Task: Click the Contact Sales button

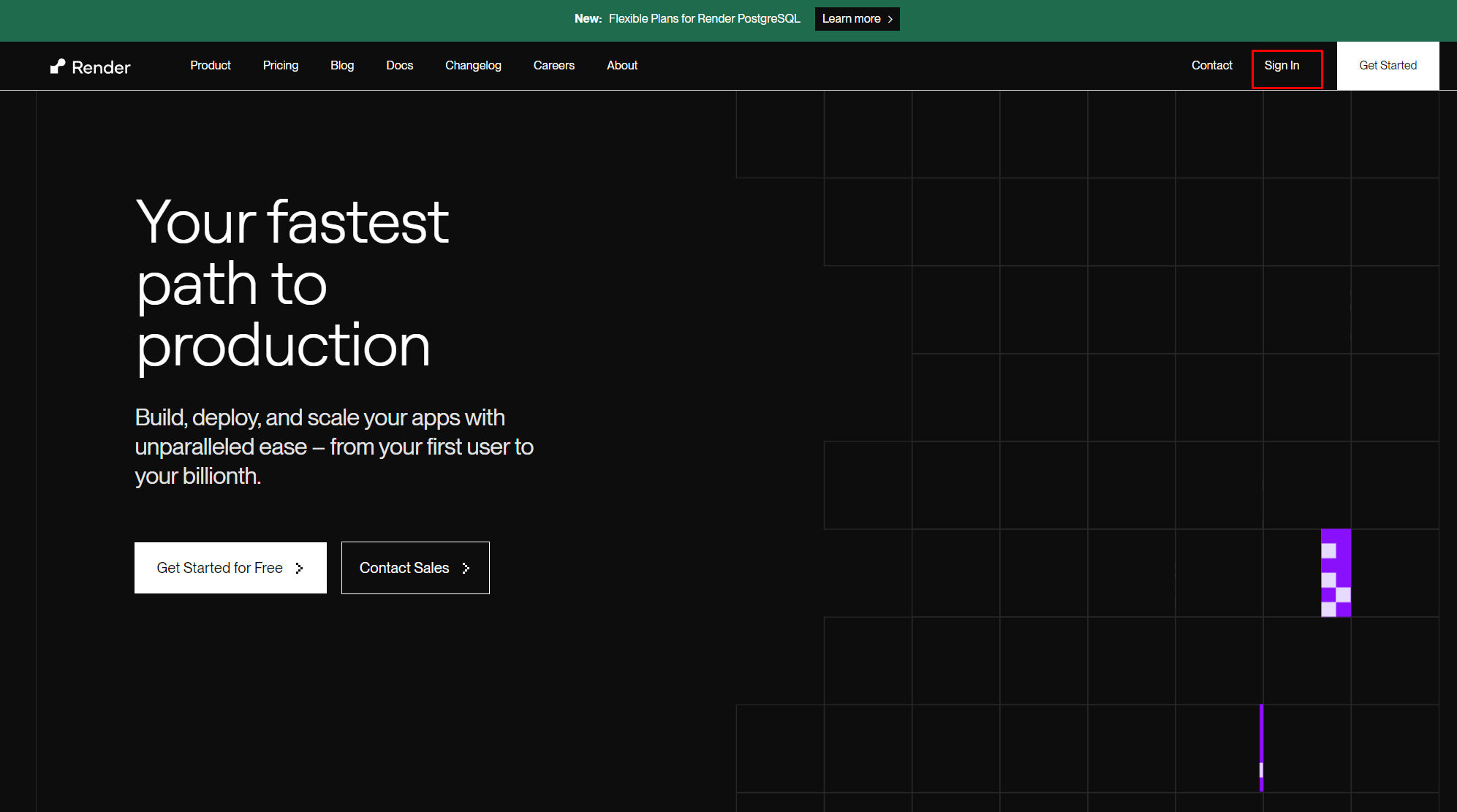Action: click(x=415, y=568)
